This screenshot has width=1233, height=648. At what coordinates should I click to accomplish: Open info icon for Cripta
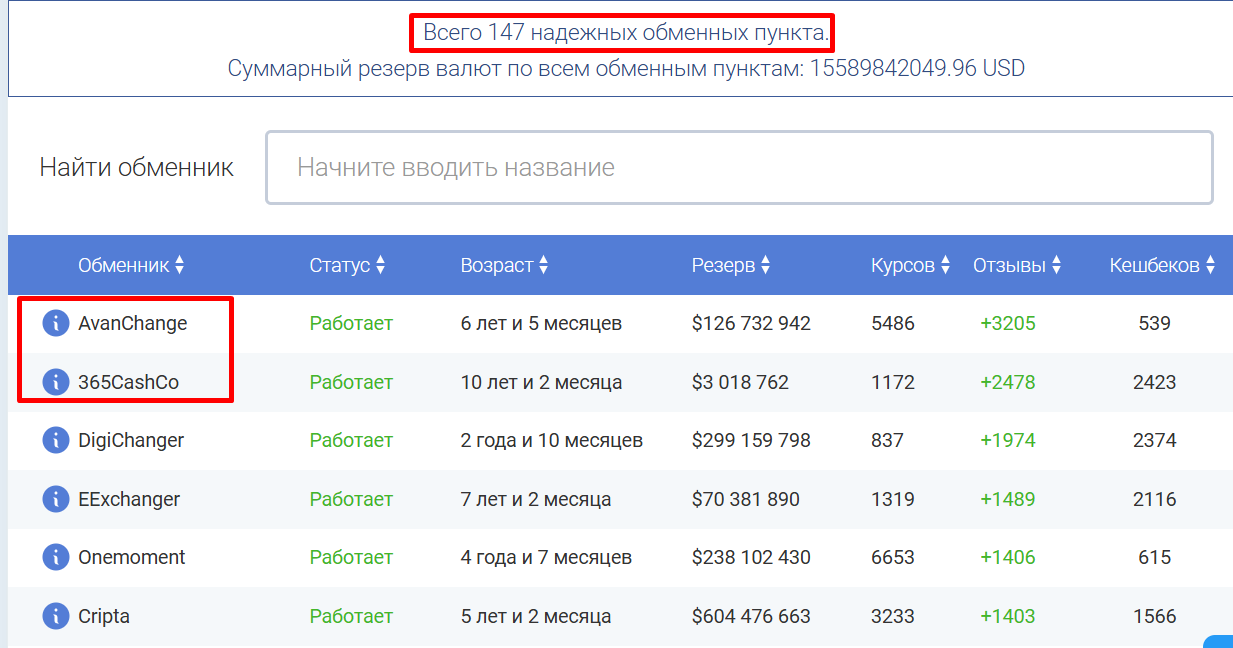click(56, 616)
